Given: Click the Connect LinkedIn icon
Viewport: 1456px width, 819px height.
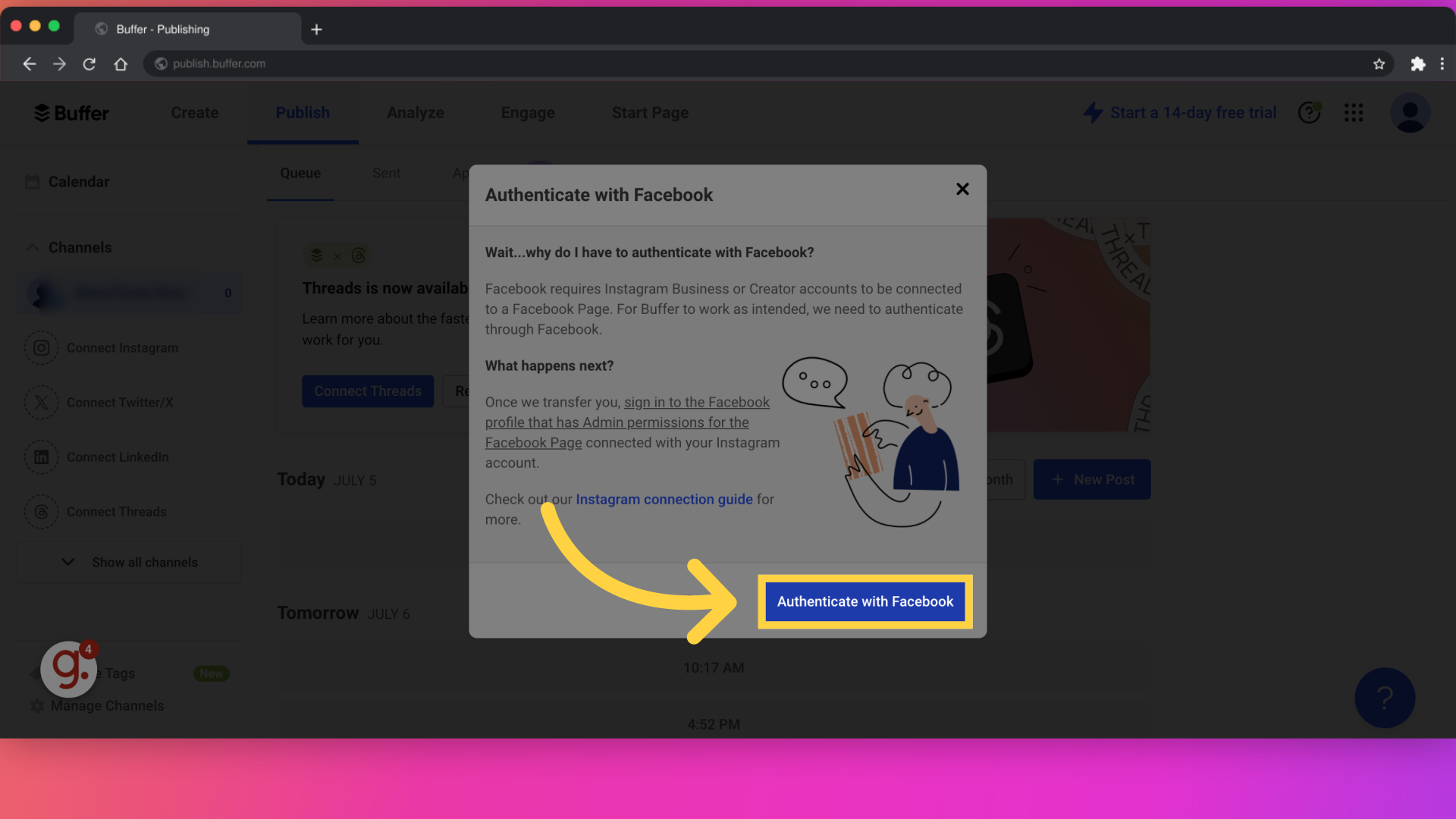Looking at the screenshot, I should (x=41, y=456).
